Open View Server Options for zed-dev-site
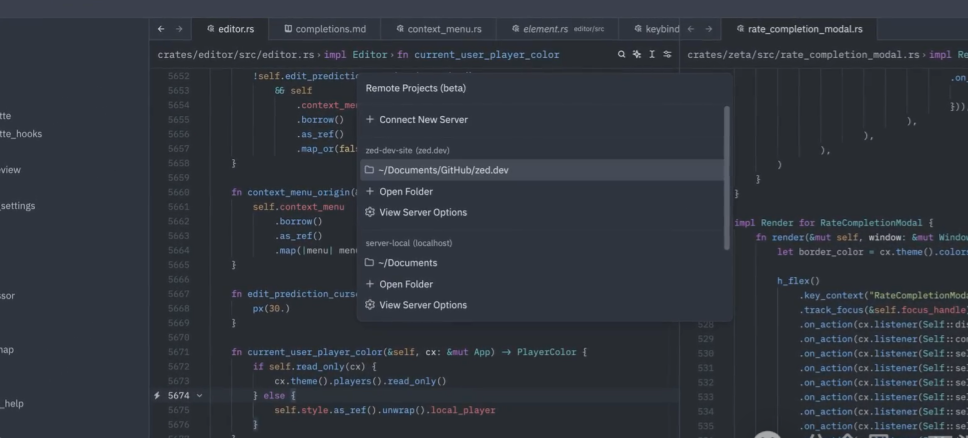The width and height of the screenshot is (968, 438). coord(541,212)
